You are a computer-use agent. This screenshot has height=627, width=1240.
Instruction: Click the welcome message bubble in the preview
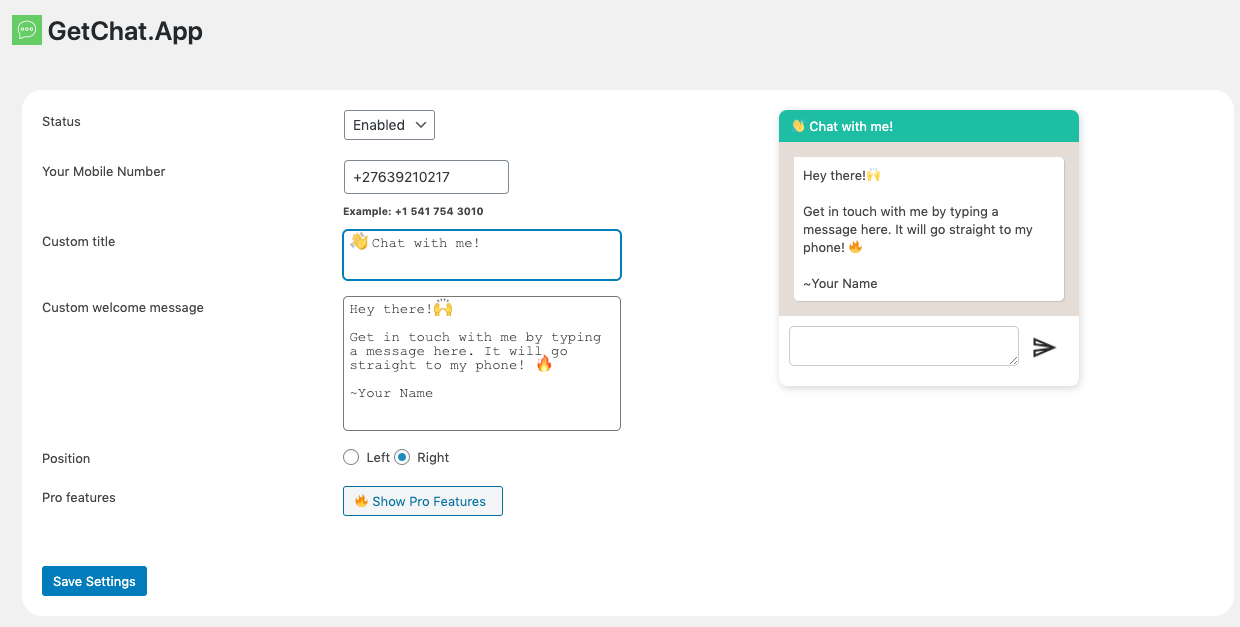pyautogui.click(x=929, y=229)
